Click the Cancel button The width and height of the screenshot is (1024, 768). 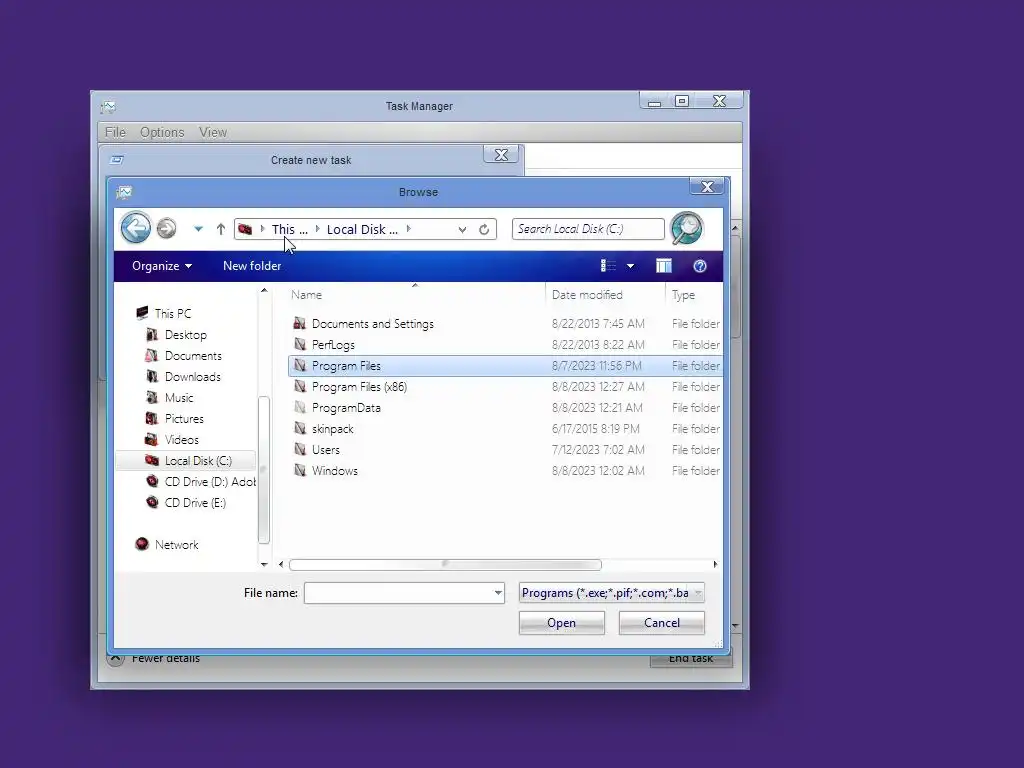662,623
